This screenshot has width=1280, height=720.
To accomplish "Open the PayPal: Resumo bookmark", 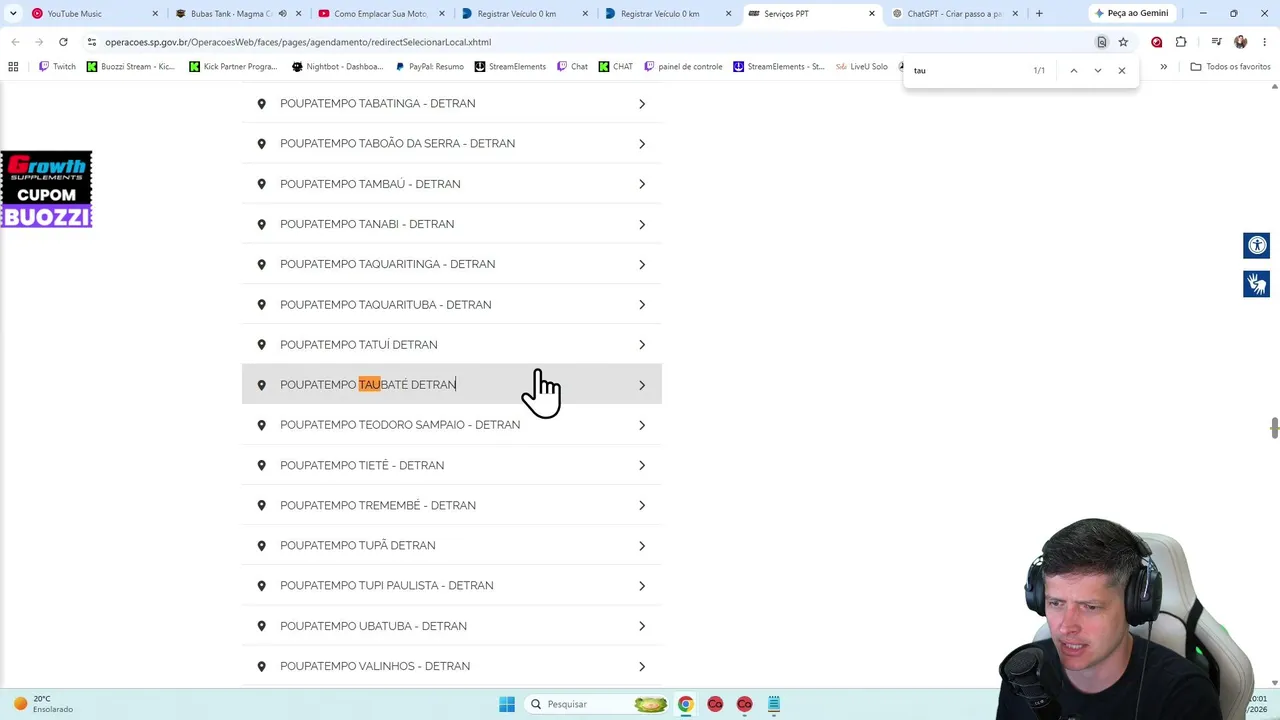I will [x=430, y=67].
